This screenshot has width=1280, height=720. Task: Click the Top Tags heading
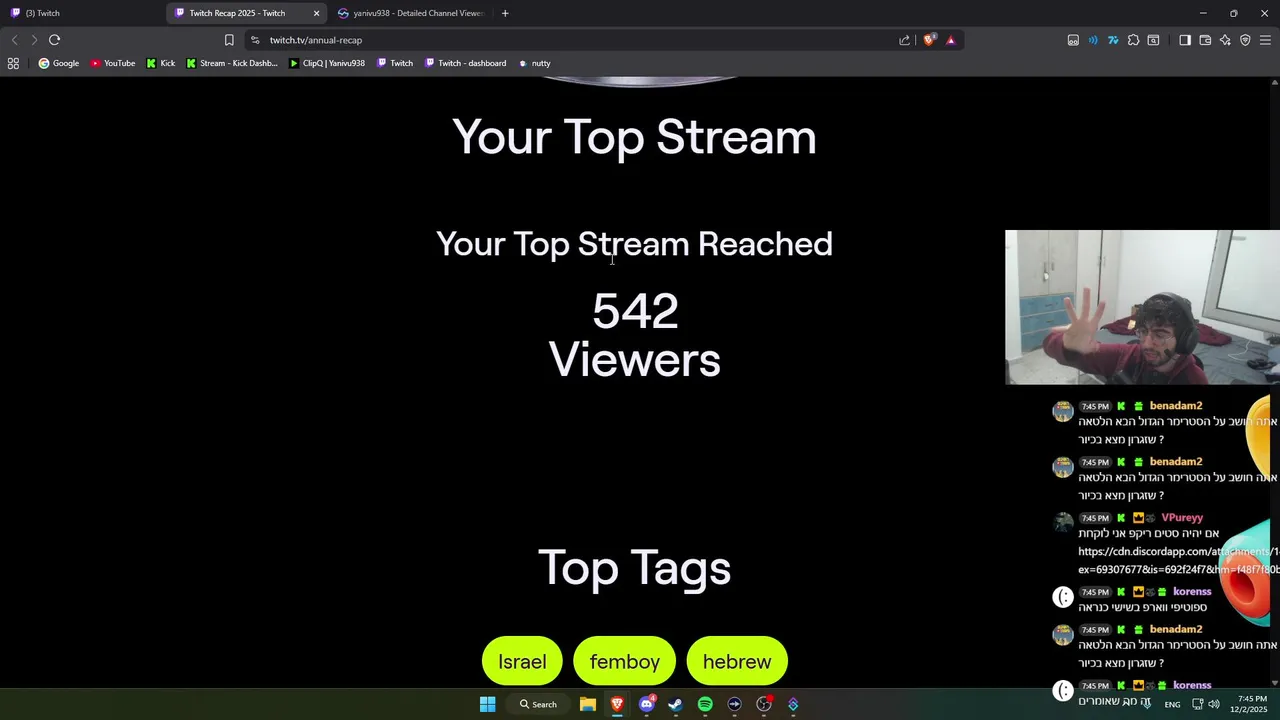point(634,568)
